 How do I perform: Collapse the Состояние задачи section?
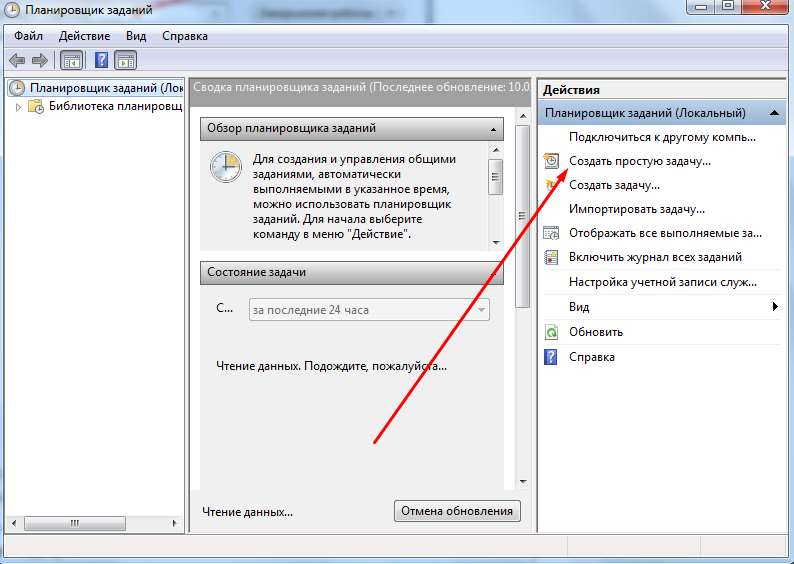[493, 272]
